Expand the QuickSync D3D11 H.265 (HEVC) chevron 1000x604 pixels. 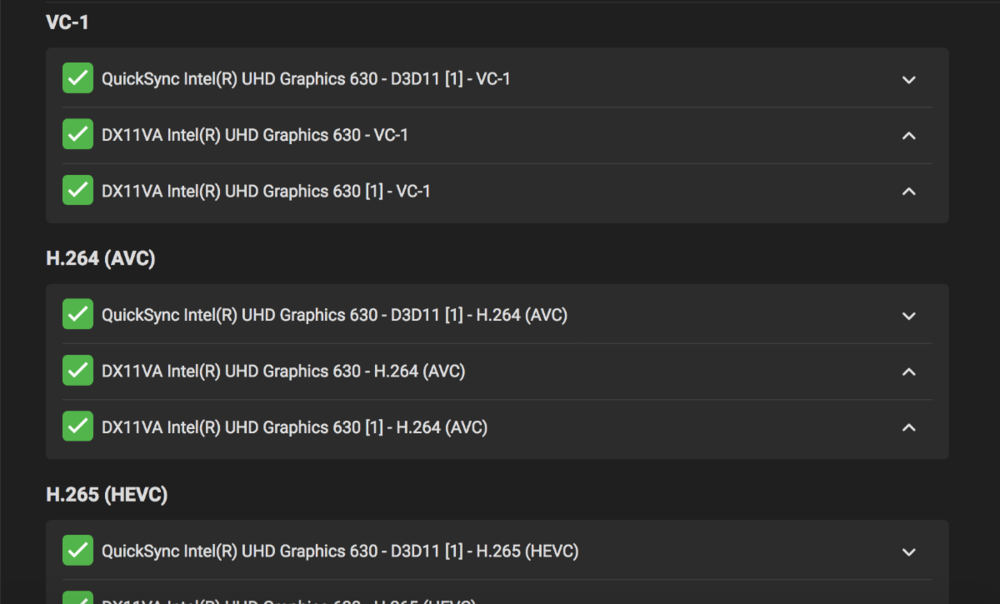908,551
